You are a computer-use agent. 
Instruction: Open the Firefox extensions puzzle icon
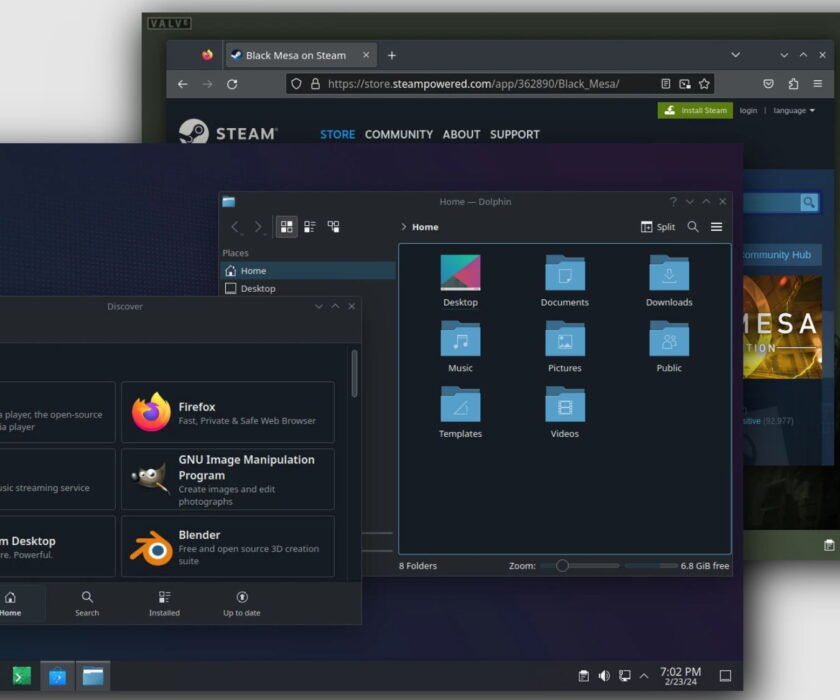pos(793,84)
